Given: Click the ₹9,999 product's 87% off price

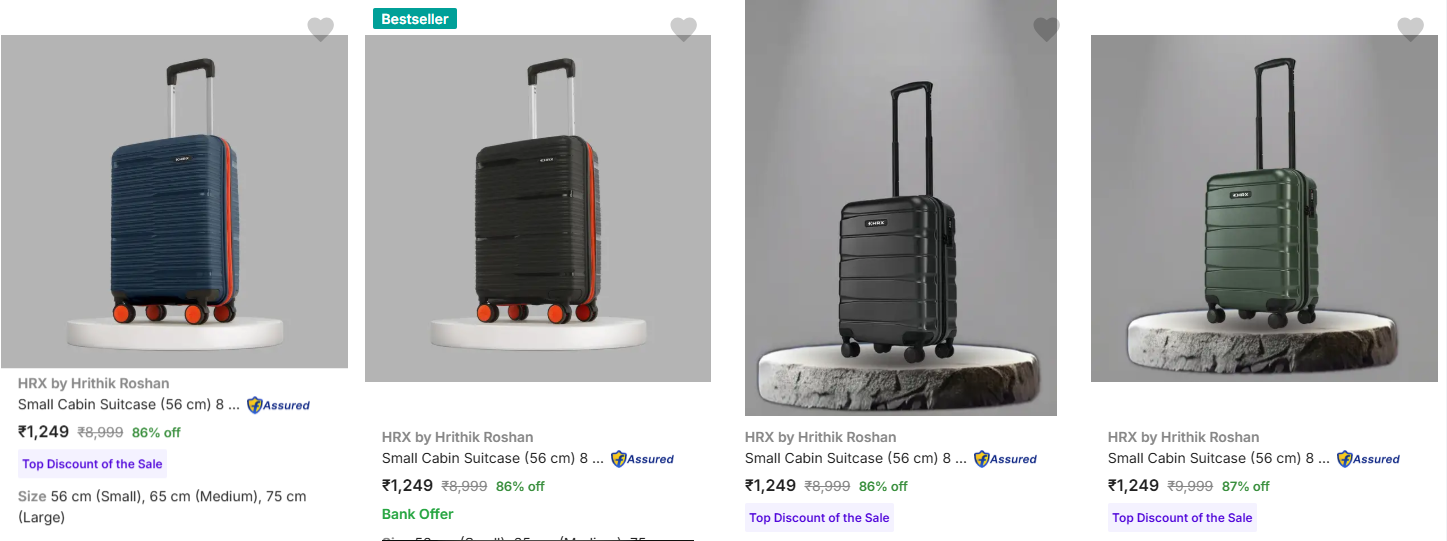Looking at the screenshot, I should point(1245,486).
